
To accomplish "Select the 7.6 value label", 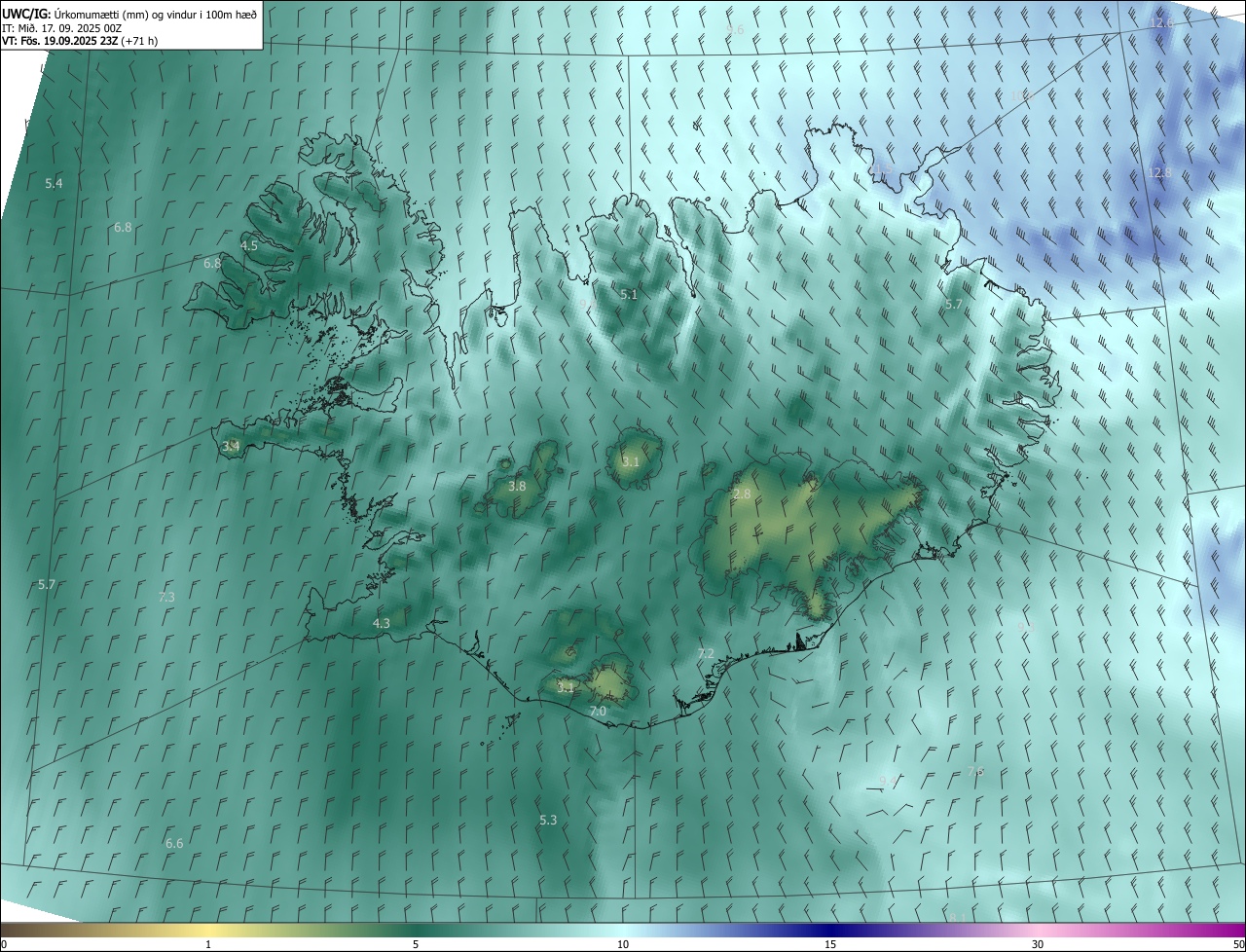I will (x=976, y=771).
